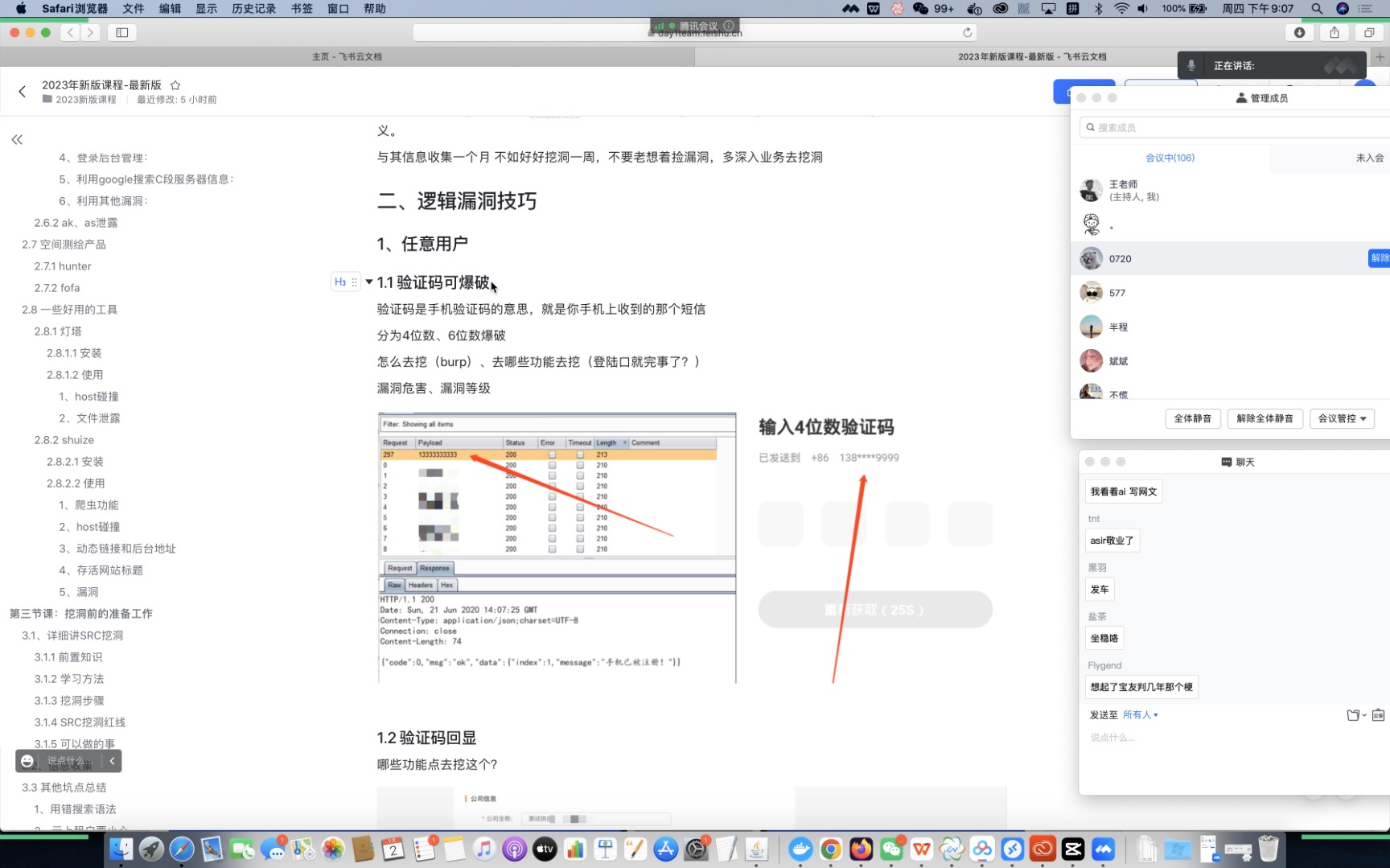Open the 发送至 所有人 recipient dropdown
The image size is (1390, 868).
[1140, 714]
